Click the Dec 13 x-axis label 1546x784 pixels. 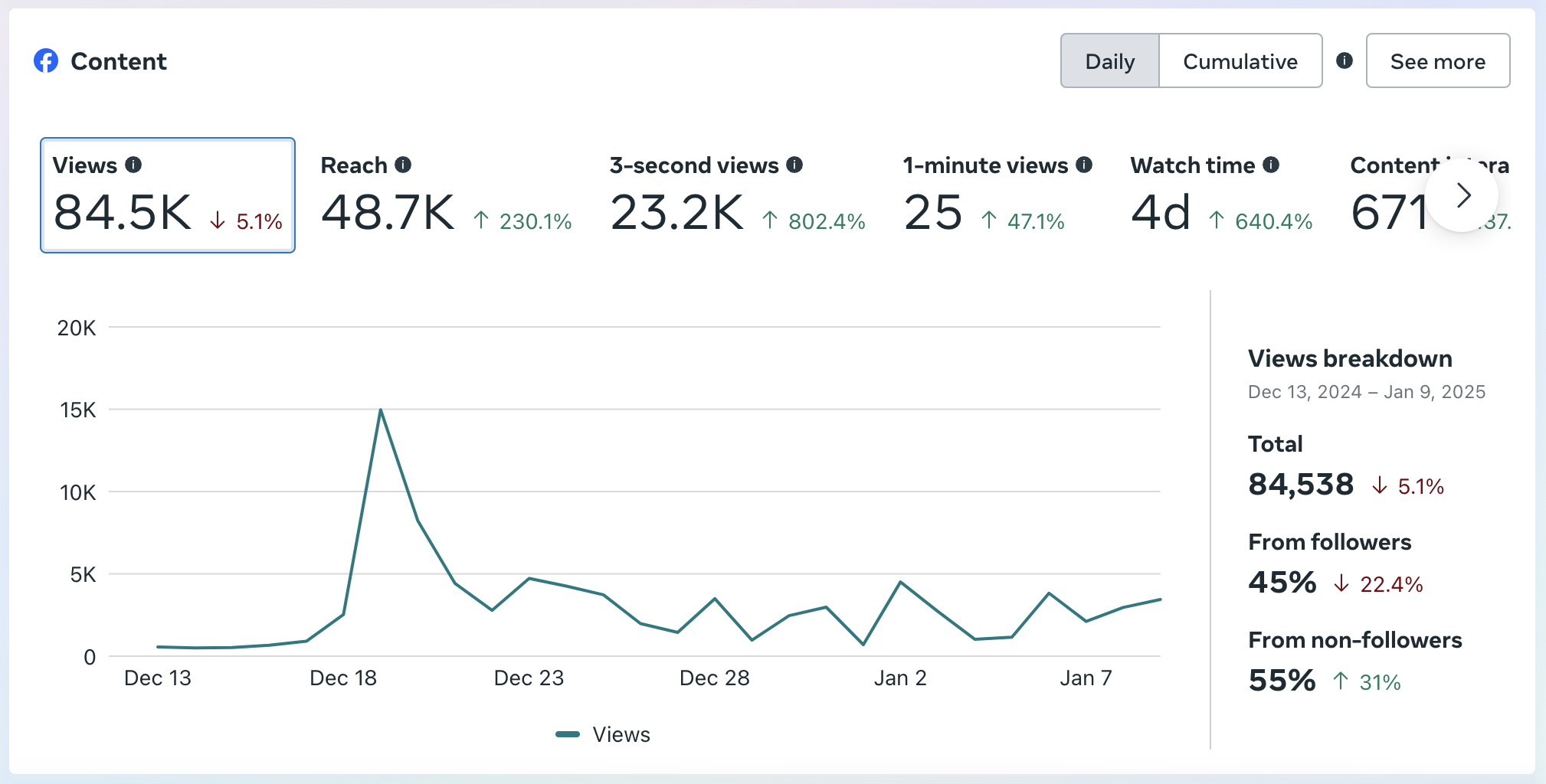click(158, 678)
